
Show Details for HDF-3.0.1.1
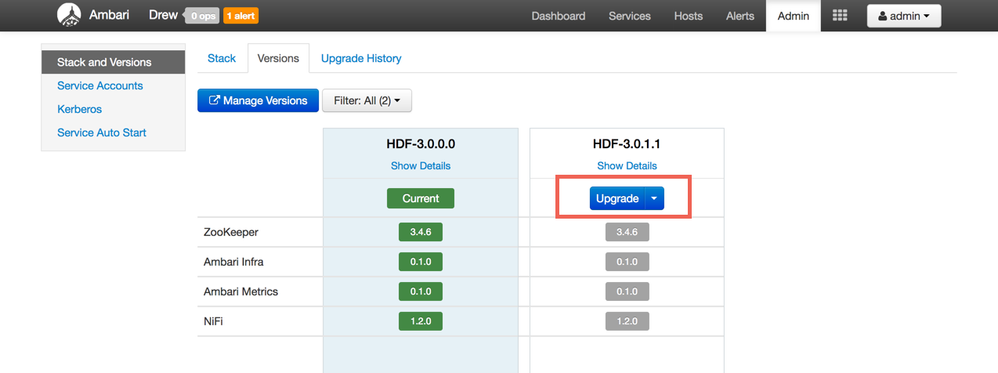click(x=627, y=165)
